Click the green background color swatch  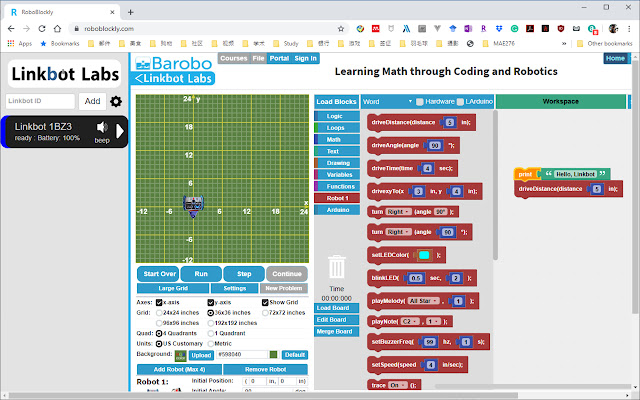[x=273, y=355]
